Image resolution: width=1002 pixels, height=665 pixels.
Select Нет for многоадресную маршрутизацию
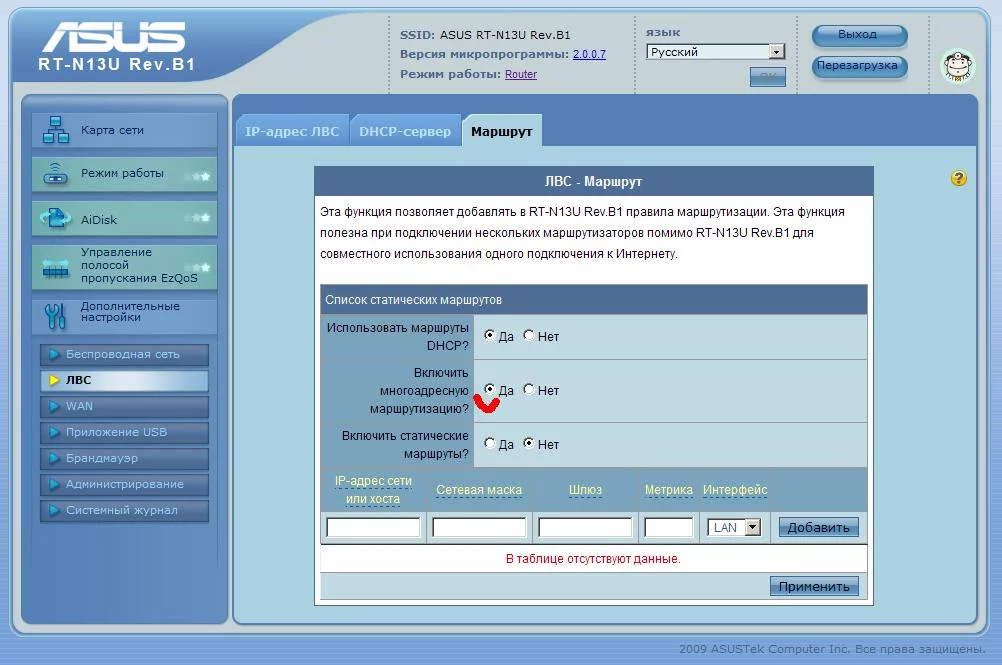529,390
